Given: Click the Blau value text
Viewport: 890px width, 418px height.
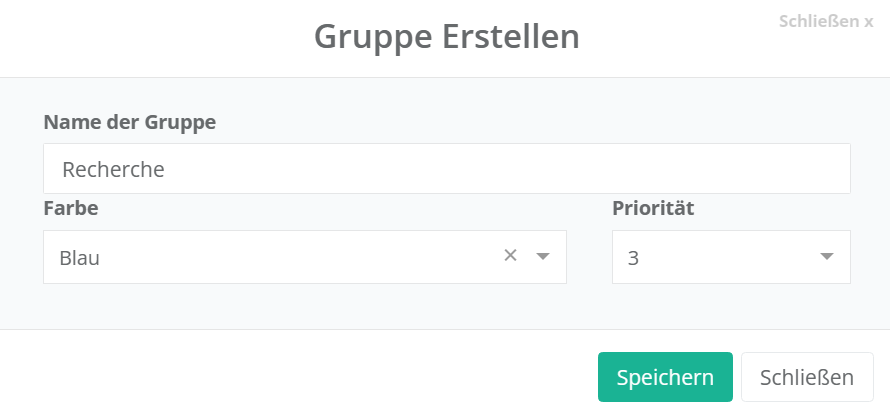Looking at the screenshot, I should tap(80, 258).
